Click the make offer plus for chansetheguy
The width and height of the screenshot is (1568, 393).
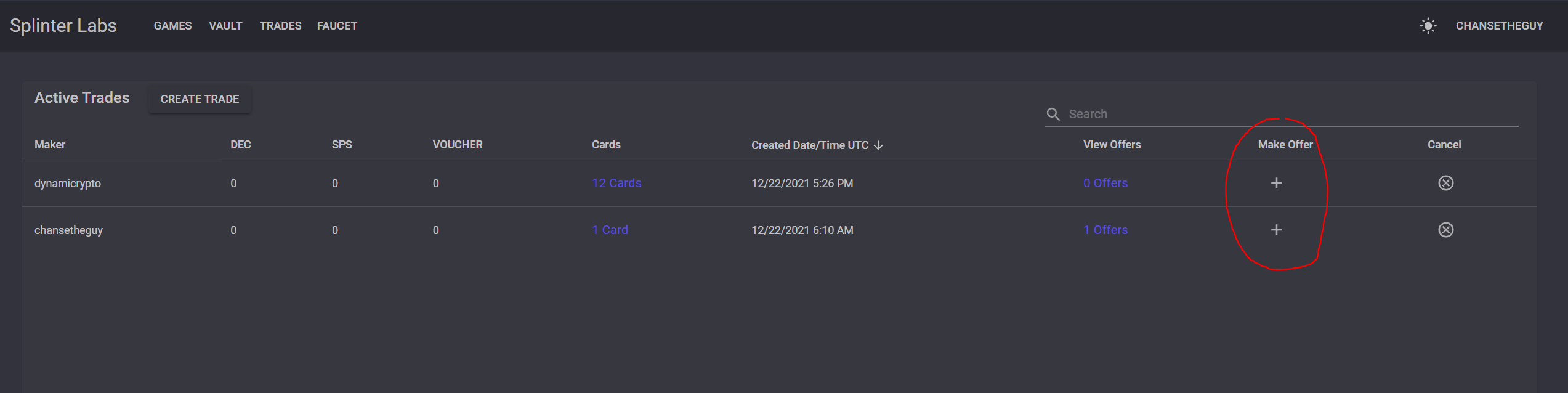[1276, 230]
